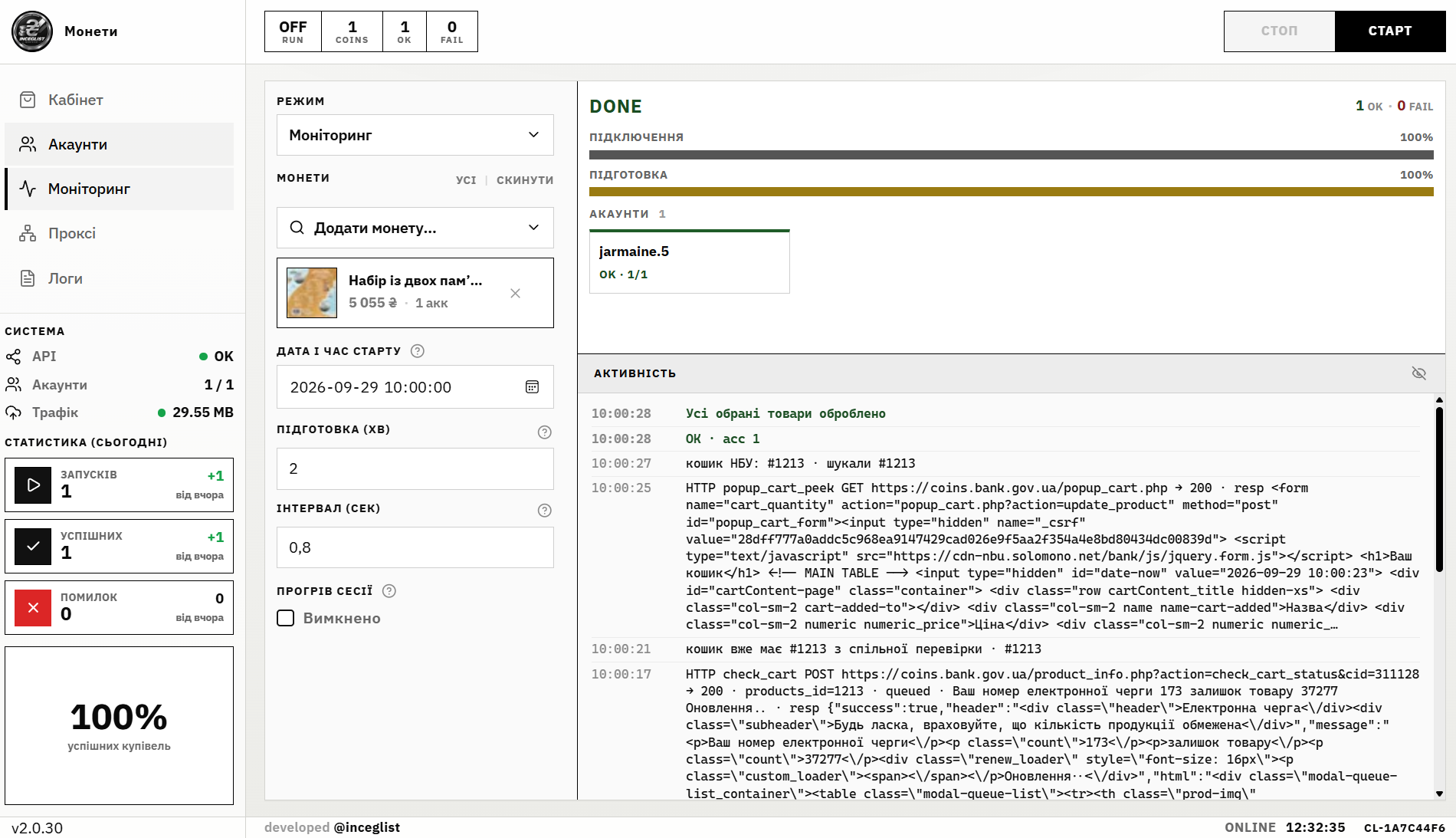The width and height of the screenshot is (1456, 838).
Task: Click the Моніторинг pulse icon
Action: [28, 189]
